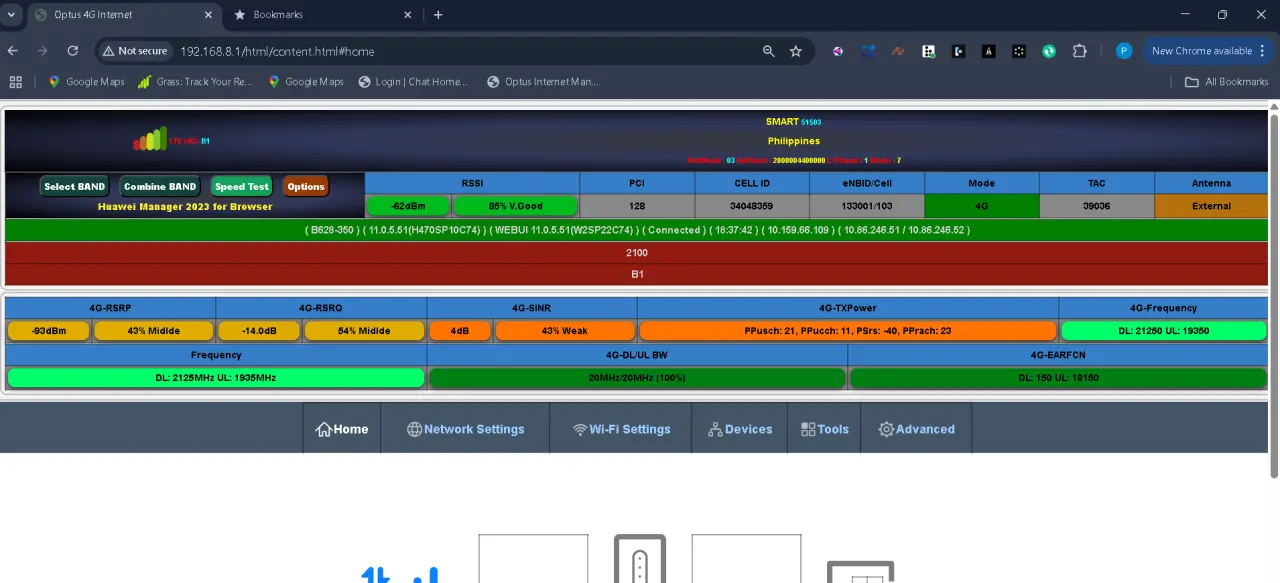Open the Login | Chat Home bookmark
Screen dimensions: 1280x583
coord(413,82)
